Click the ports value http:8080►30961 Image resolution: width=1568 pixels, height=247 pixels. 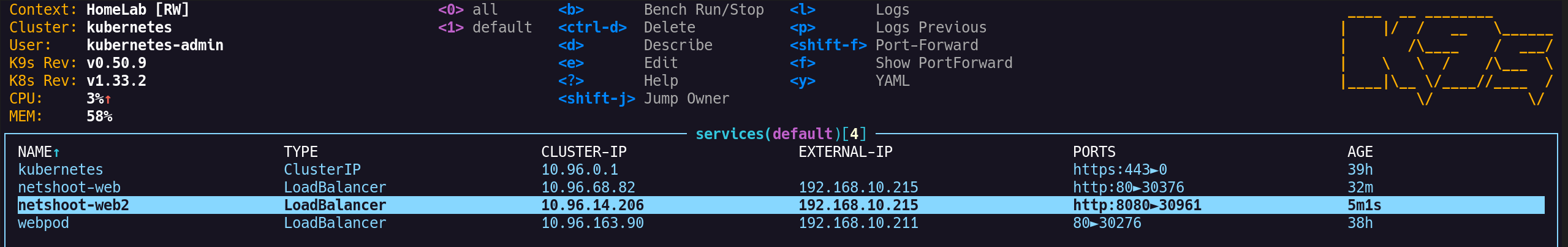pyautogui.click(x=1137, y=205)
